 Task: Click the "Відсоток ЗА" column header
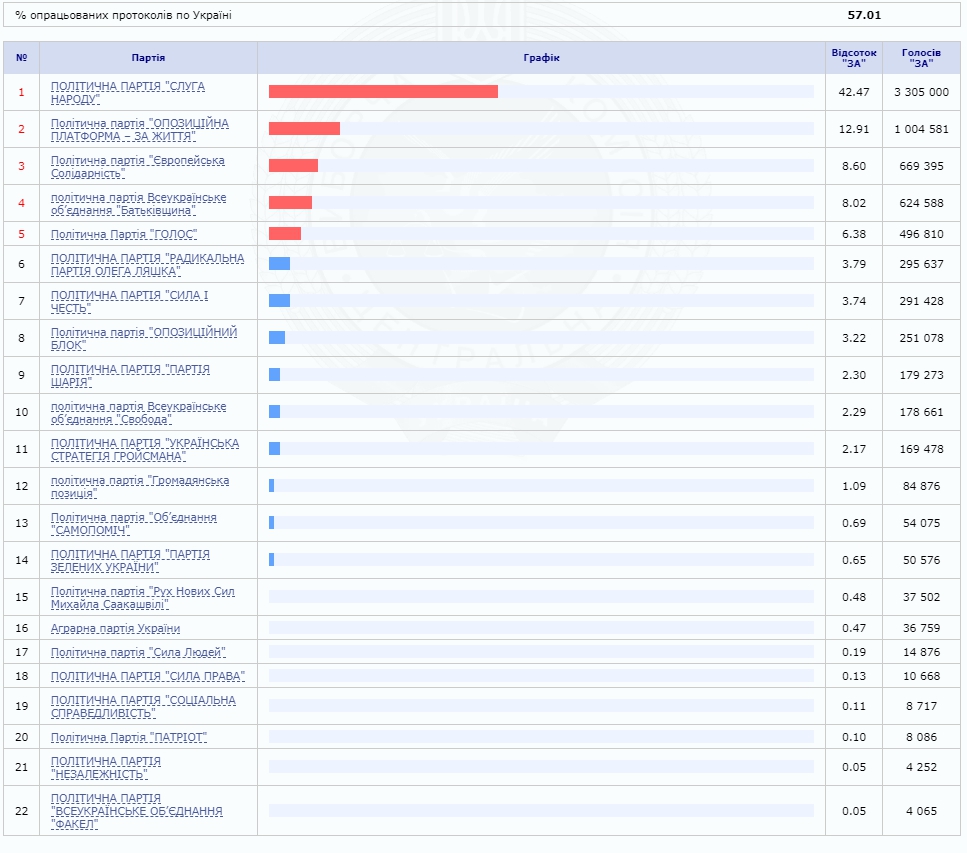(853, 58)
